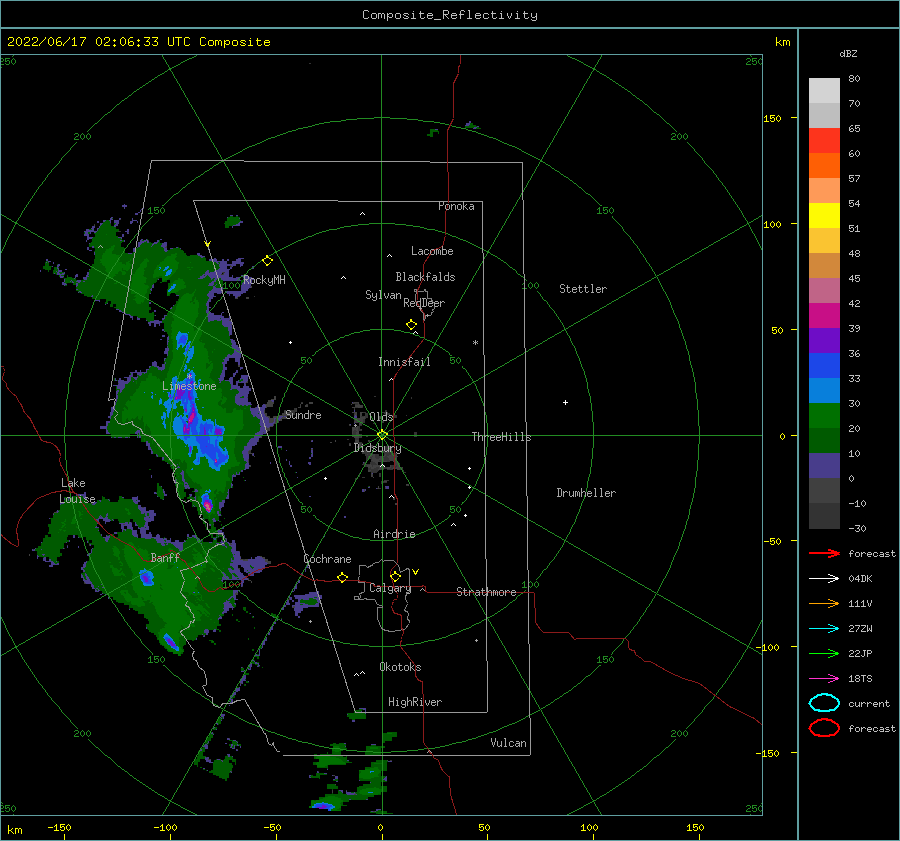Select the light blue 30-33 dBZ swatch
This screenshot has height=841, width=900.
(x=824, y=390)
